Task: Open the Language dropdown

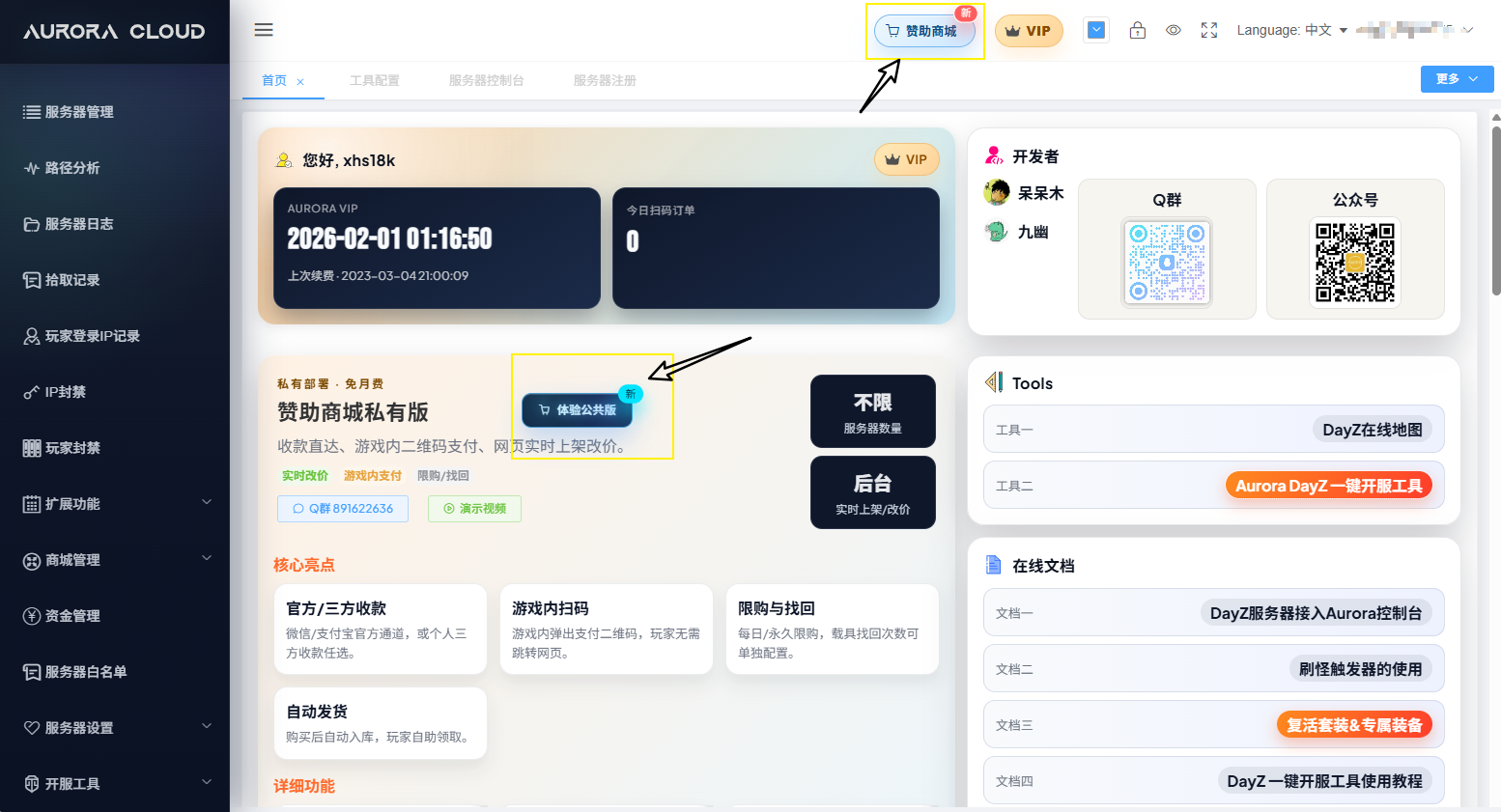Action: pyautogui.click(x=1291, y=30)
